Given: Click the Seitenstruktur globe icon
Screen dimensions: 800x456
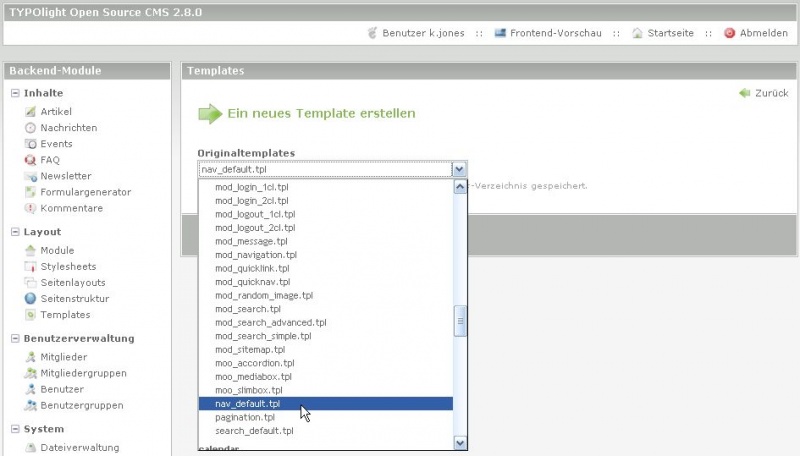Looking at the screenshot, I should click(x=30, y=298).
